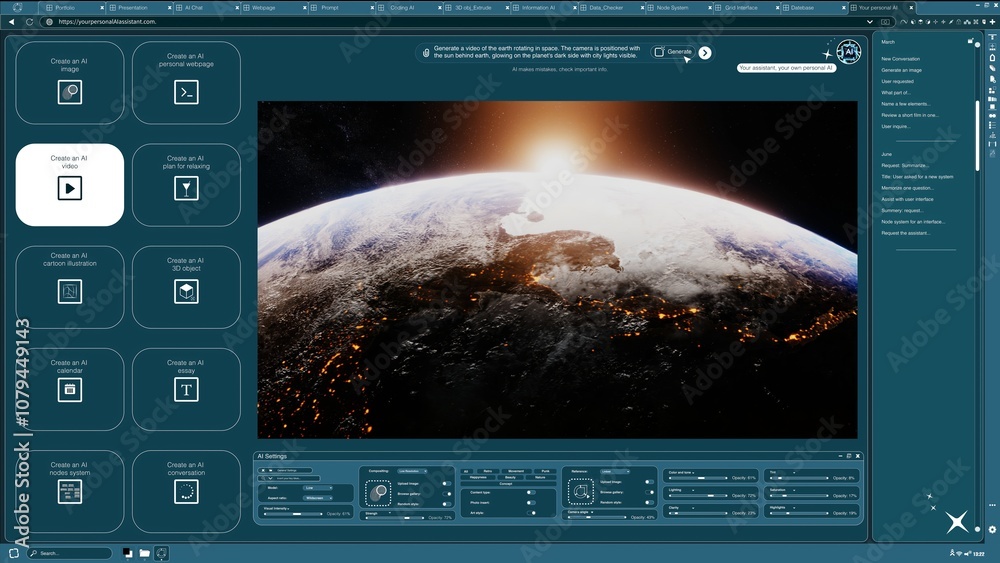The width and height of the screenshot is (1000, 563).
Task: Open the Create an AI 3D object card
Action: pyautogui.click(x=186, y=287)
